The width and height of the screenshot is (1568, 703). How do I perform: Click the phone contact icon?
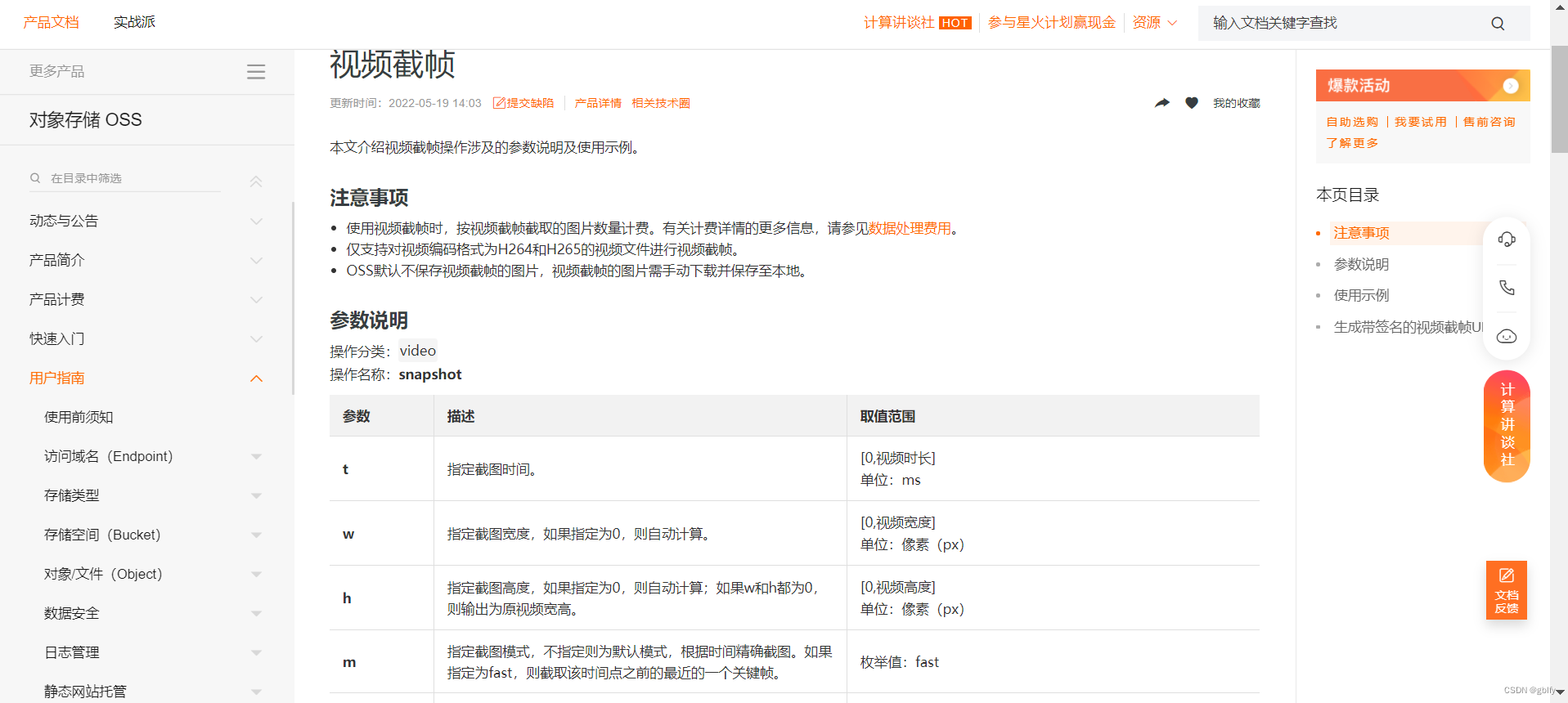[1507, 288]
